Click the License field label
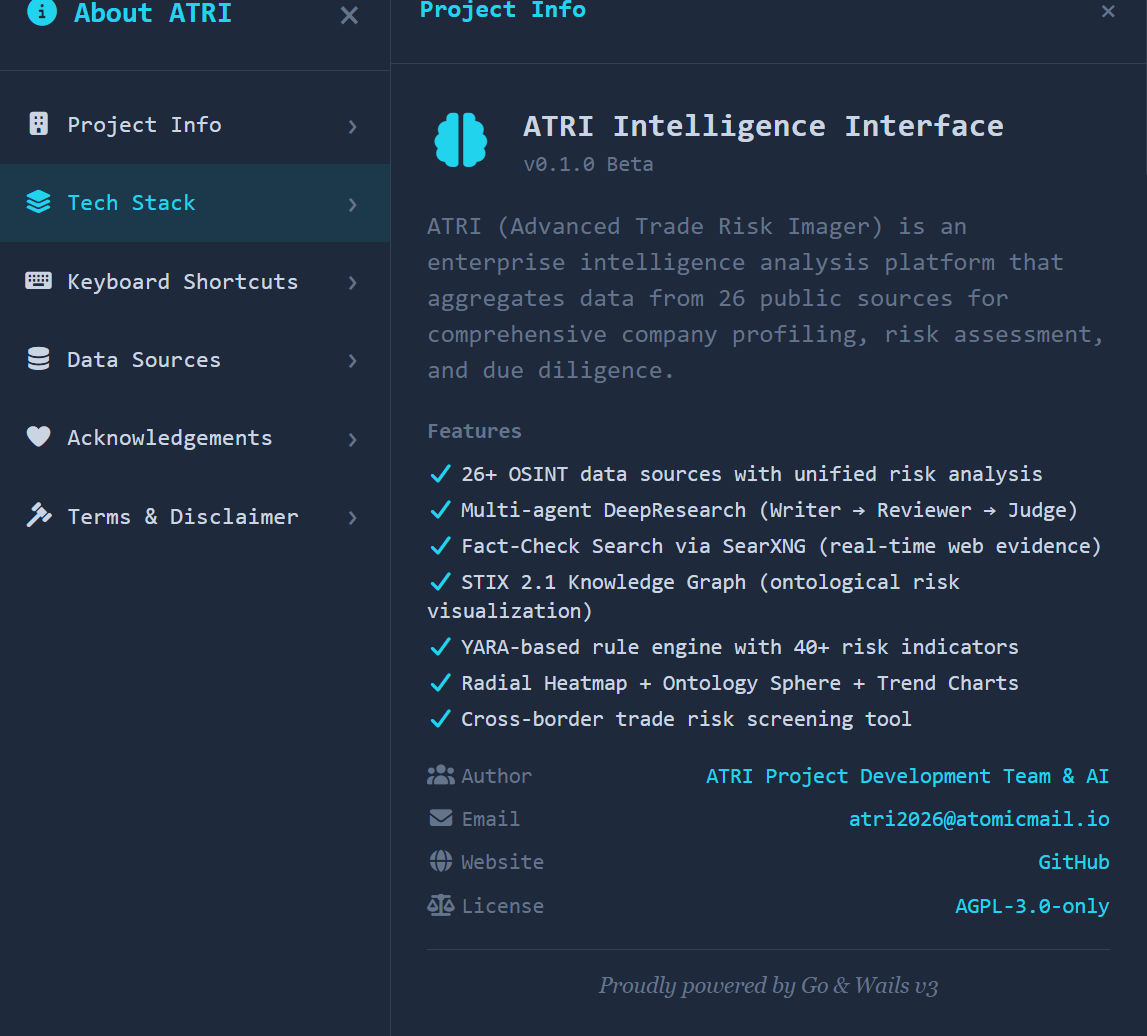Viewport: 1147px width, 1036px height. pos(502,906)
